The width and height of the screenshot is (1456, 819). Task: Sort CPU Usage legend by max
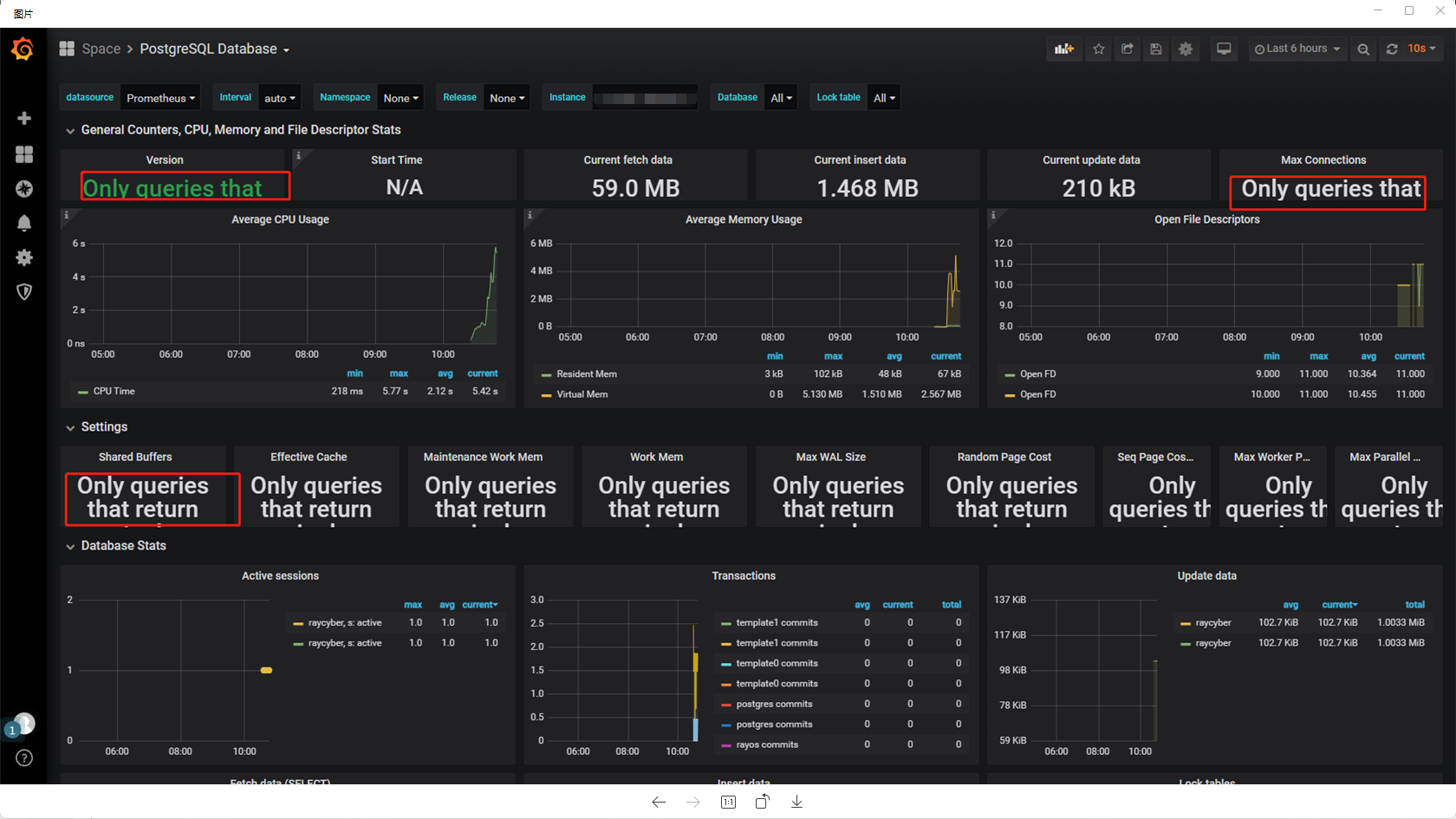point(399,374)
